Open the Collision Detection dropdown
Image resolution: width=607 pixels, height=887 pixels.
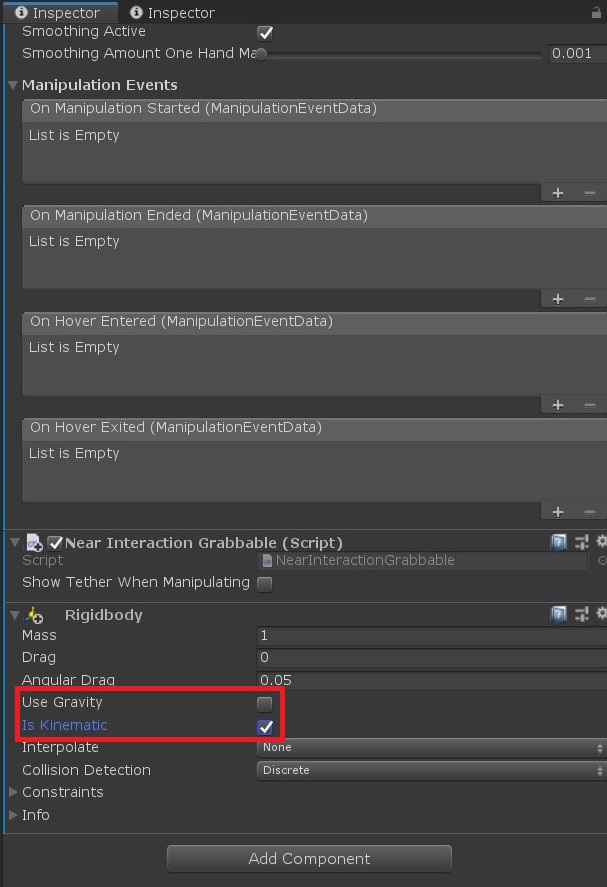point(432,770)
